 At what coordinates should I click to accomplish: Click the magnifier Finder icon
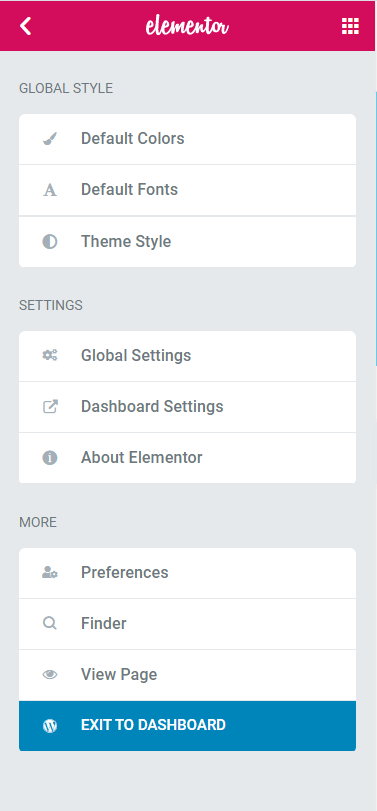[x=50, y=623]
